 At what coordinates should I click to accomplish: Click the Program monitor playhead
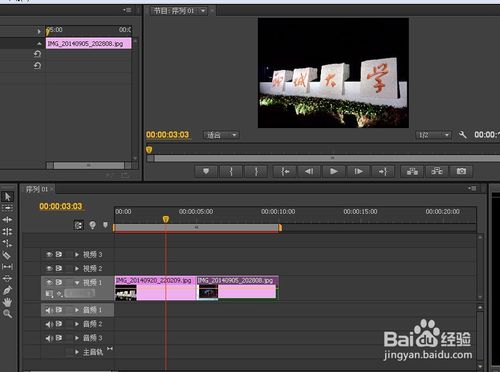(149, 150)
